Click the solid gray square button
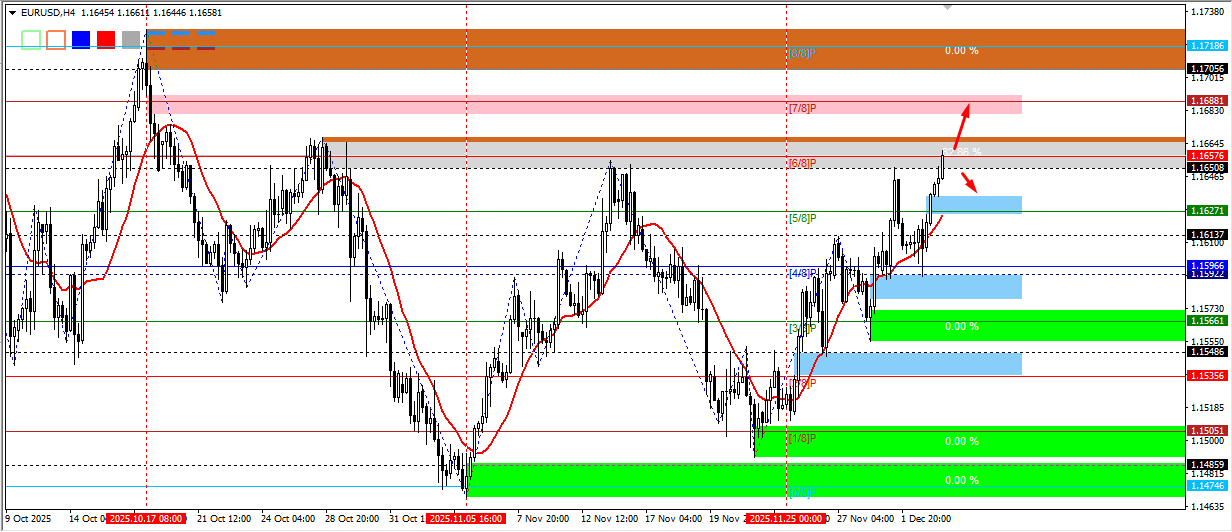The width and height of the screenshot is (1232, 532). pos(131,39)
